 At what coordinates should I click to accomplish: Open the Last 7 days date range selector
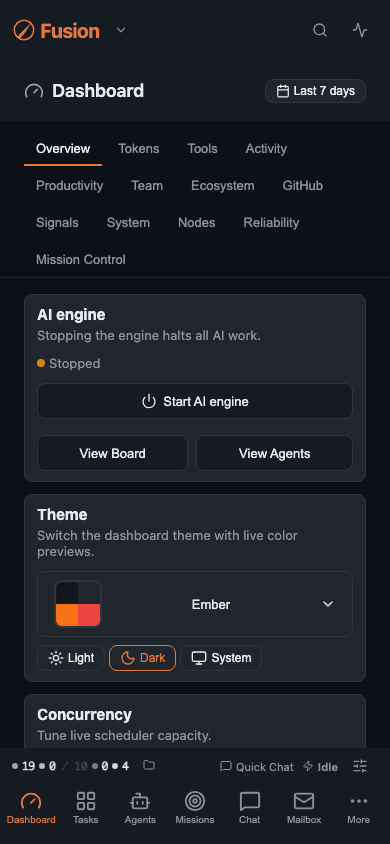[x=315, y=91]
